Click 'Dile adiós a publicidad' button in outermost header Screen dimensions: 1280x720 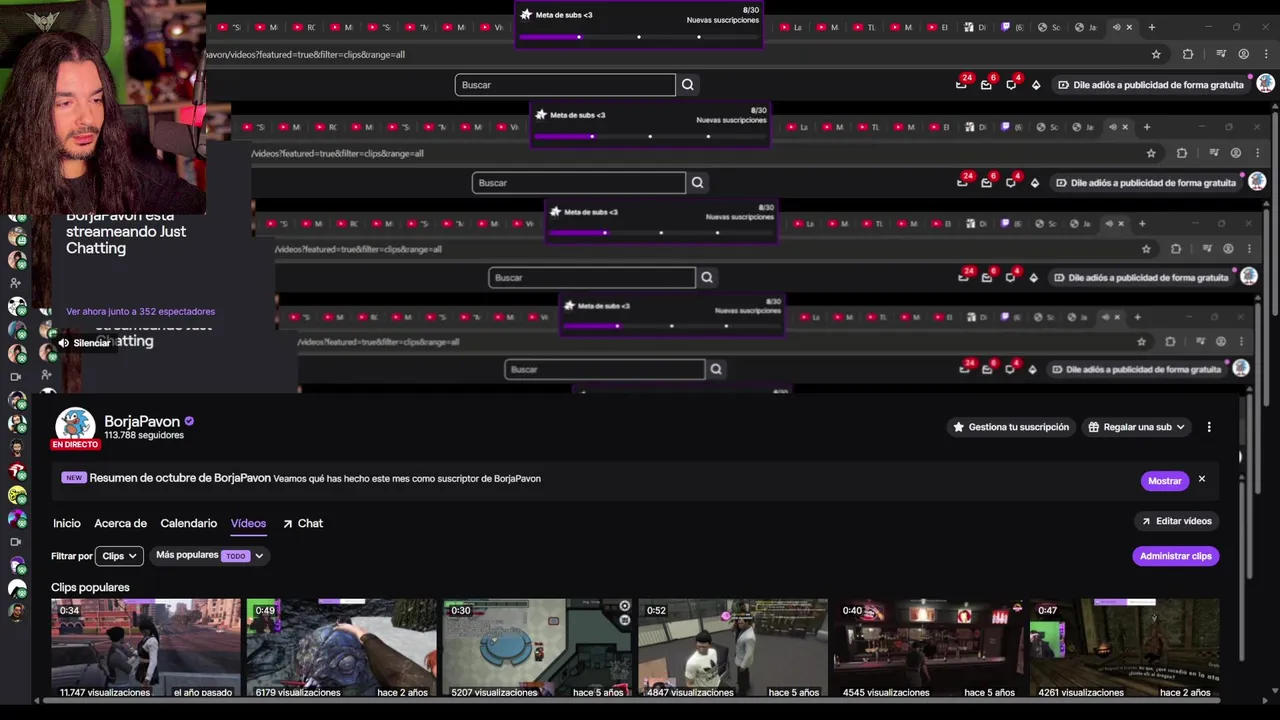(1150, 85)
